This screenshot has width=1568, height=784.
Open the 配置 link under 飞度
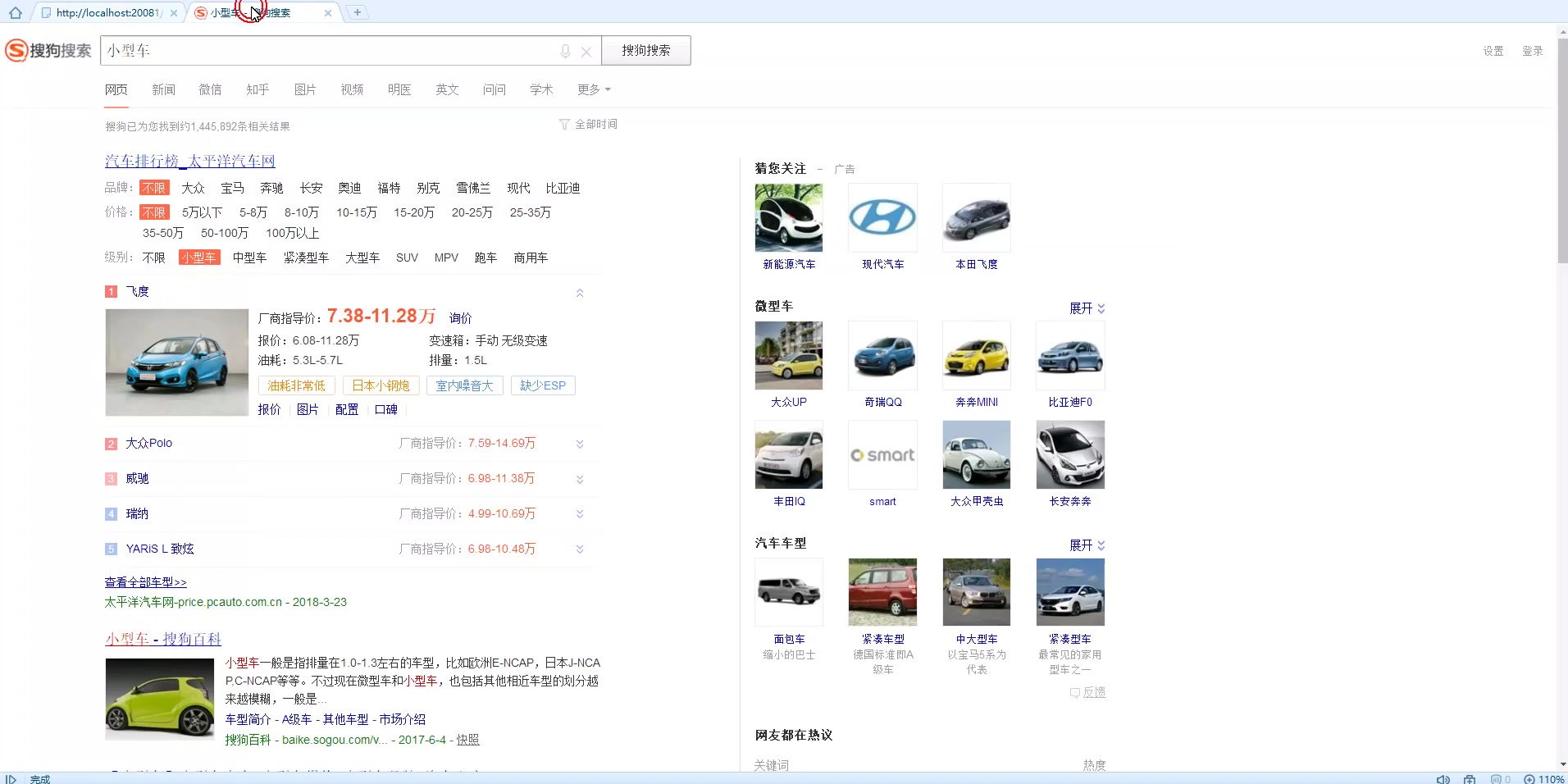point(347,409)
